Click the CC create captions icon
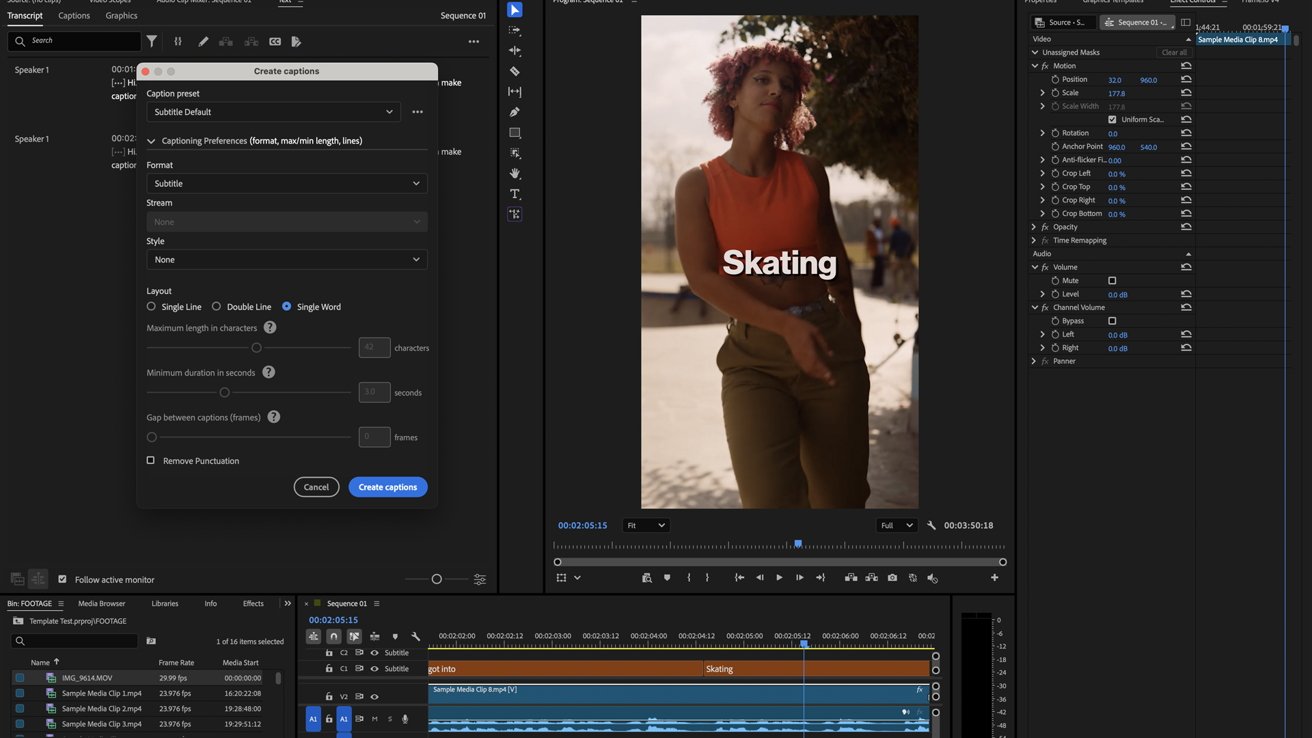 tap(275, 41)
